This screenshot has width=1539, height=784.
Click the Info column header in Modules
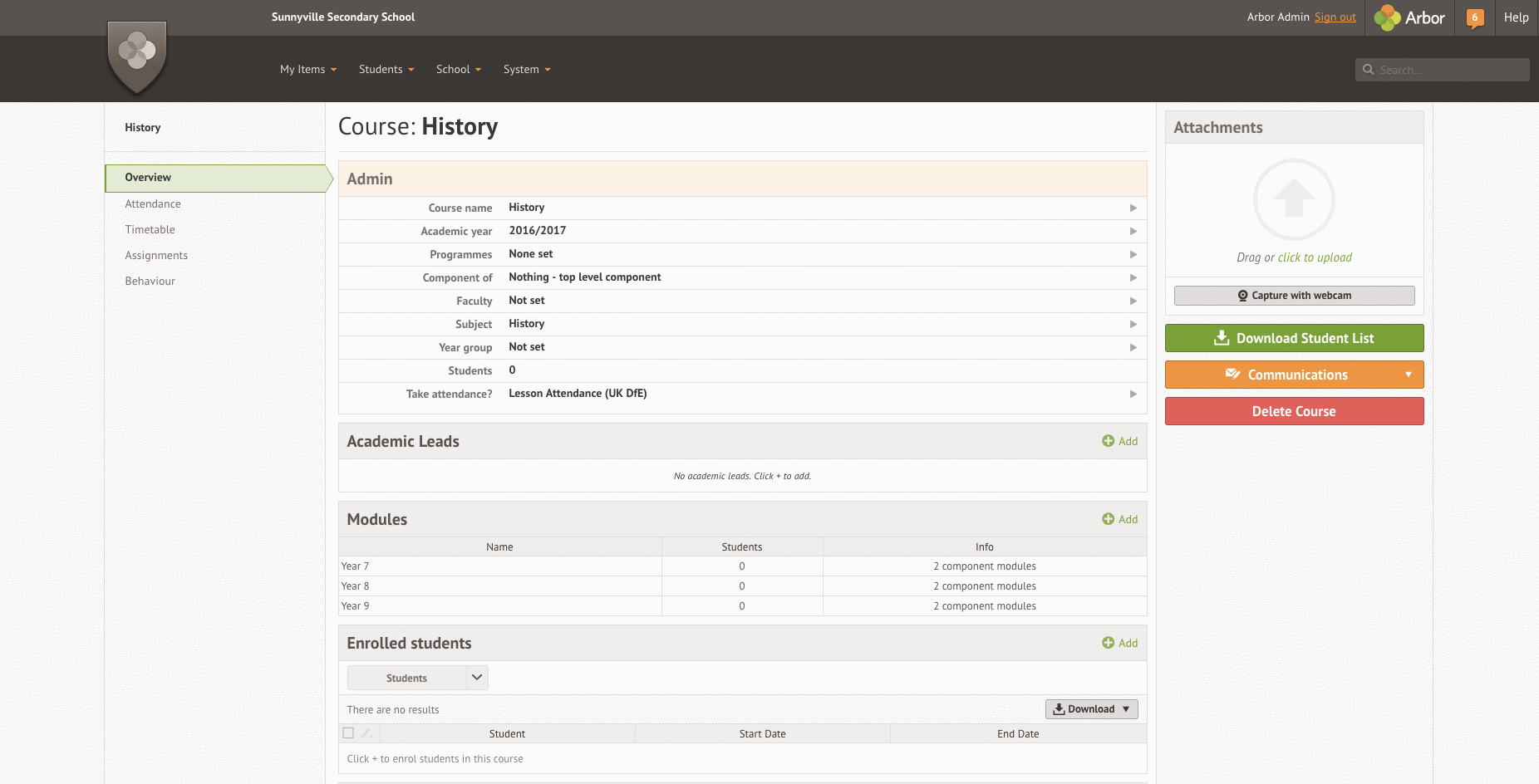point(985,547)
